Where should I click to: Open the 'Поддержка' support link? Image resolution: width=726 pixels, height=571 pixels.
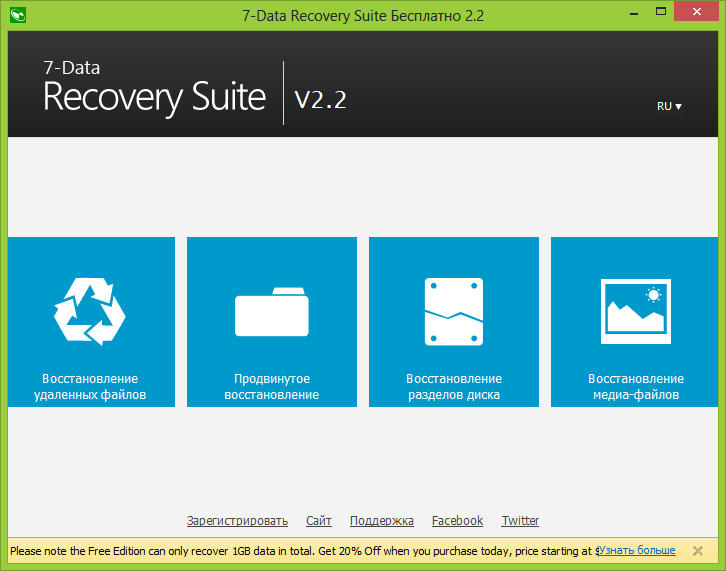tap(381, 521)
